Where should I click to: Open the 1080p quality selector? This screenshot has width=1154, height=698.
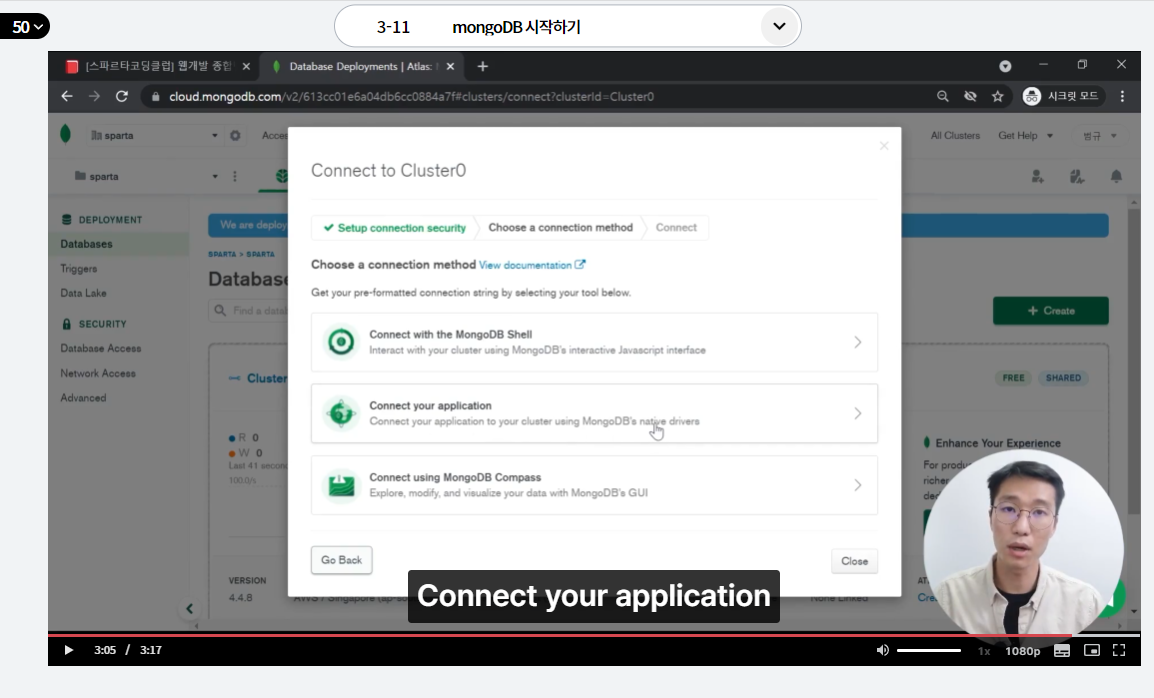tap(1022, 651)
